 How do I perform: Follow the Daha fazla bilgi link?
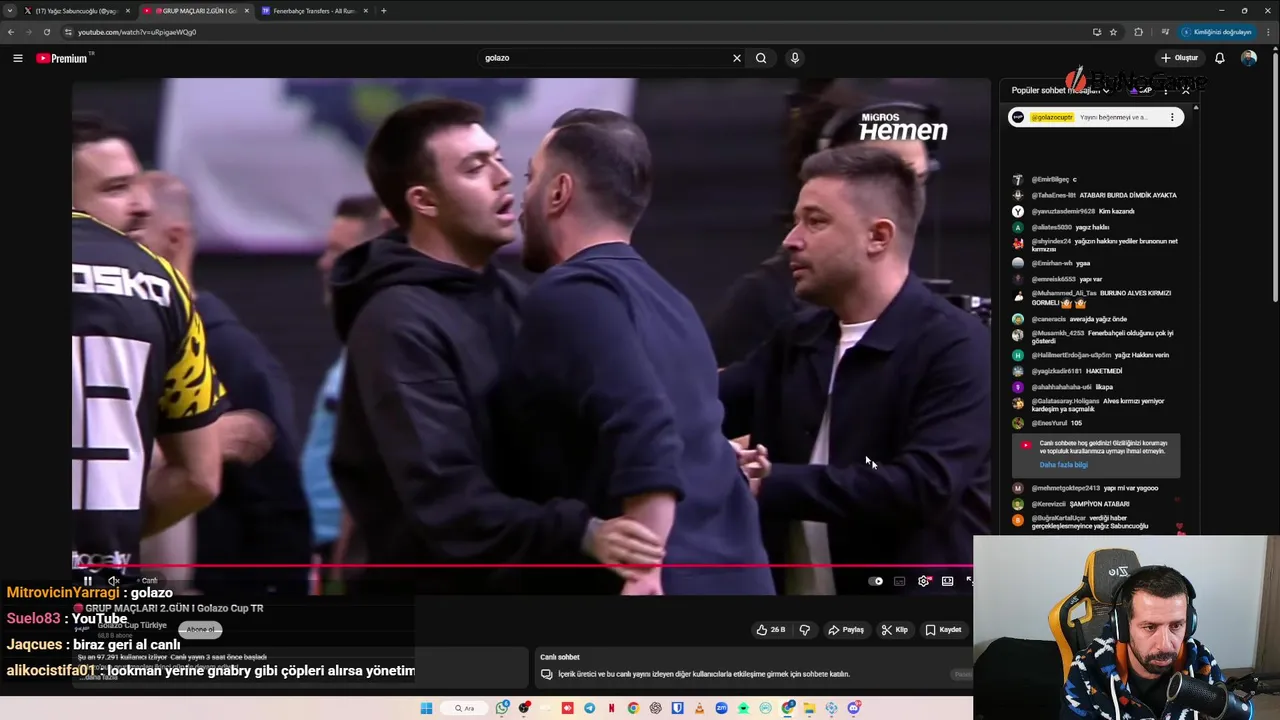click(1063, 465)
